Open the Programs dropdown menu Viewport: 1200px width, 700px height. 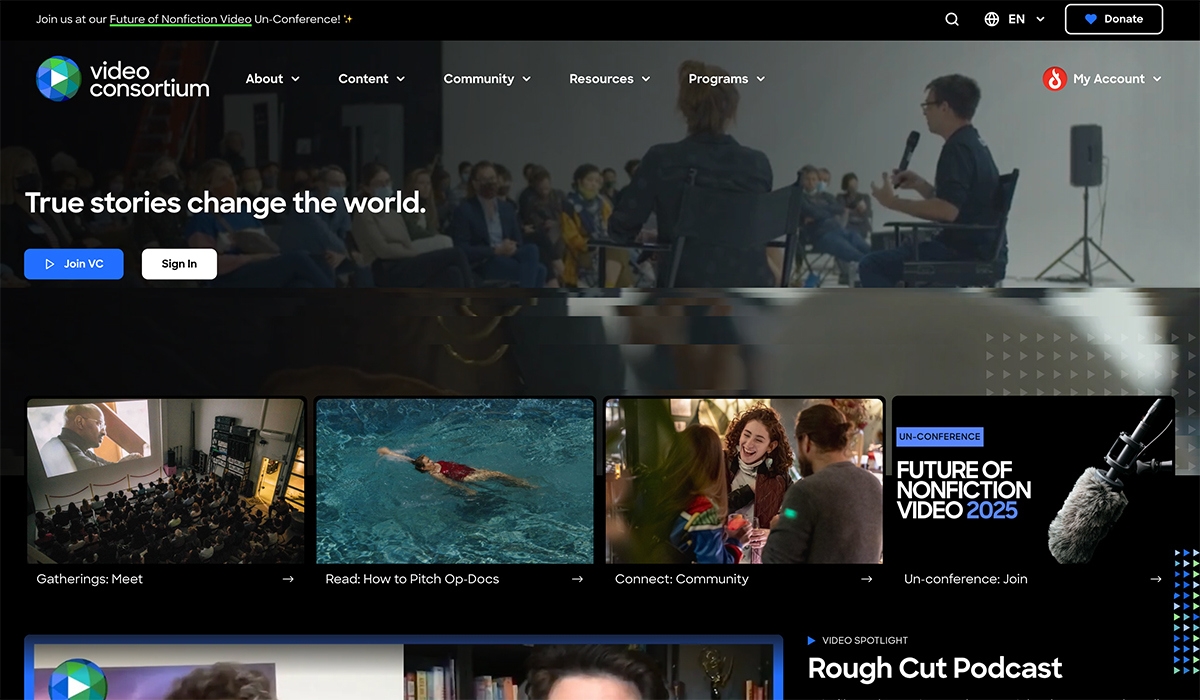pyautogui.click(x=726, y=79)
